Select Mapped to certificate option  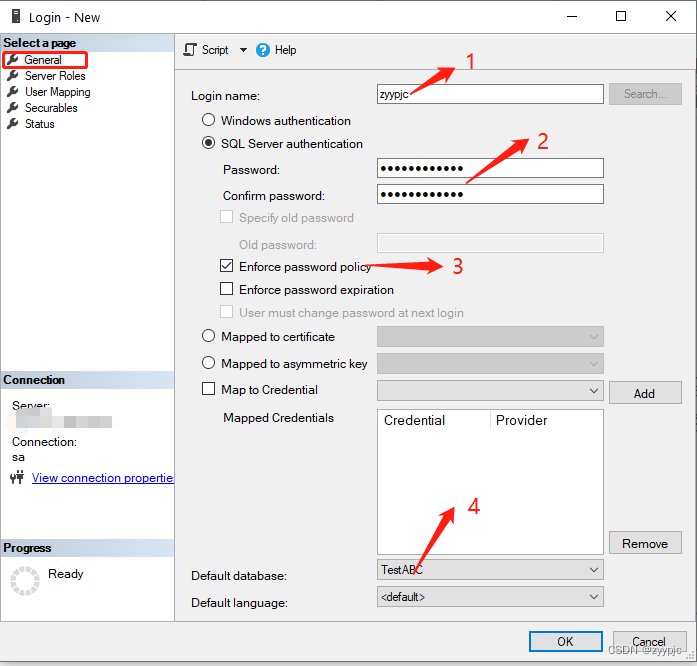point(208,336)
